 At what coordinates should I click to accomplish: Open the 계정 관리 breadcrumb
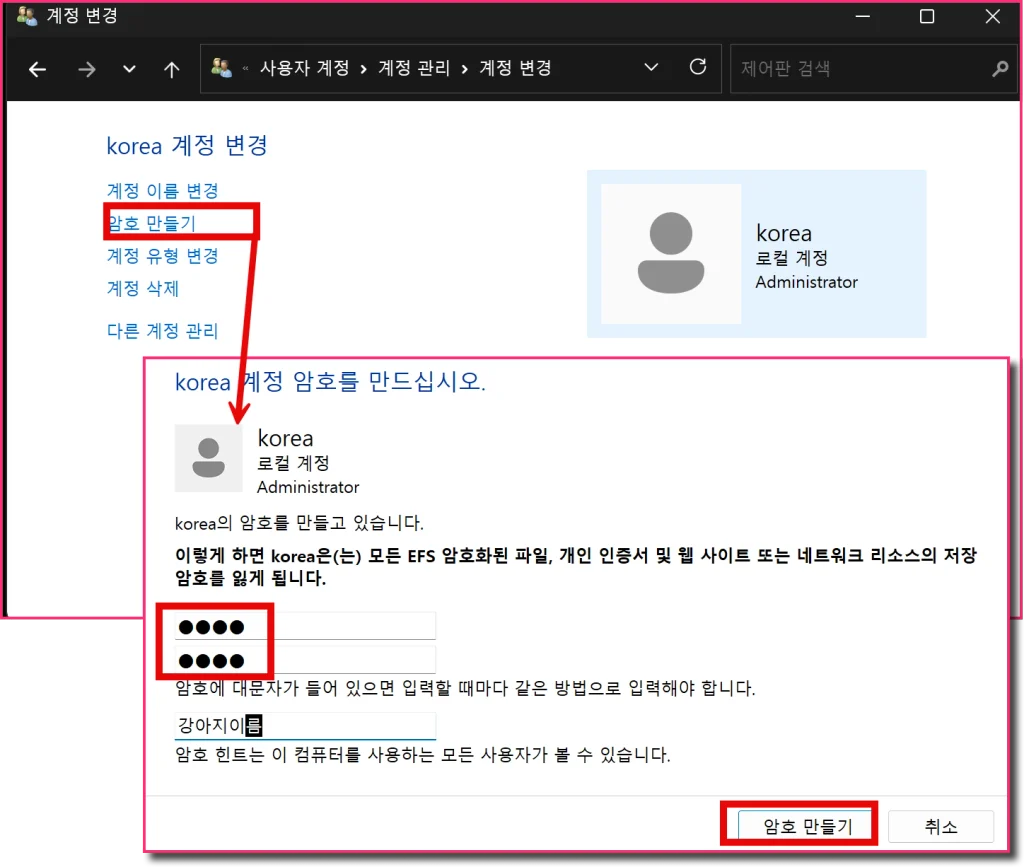414,68
